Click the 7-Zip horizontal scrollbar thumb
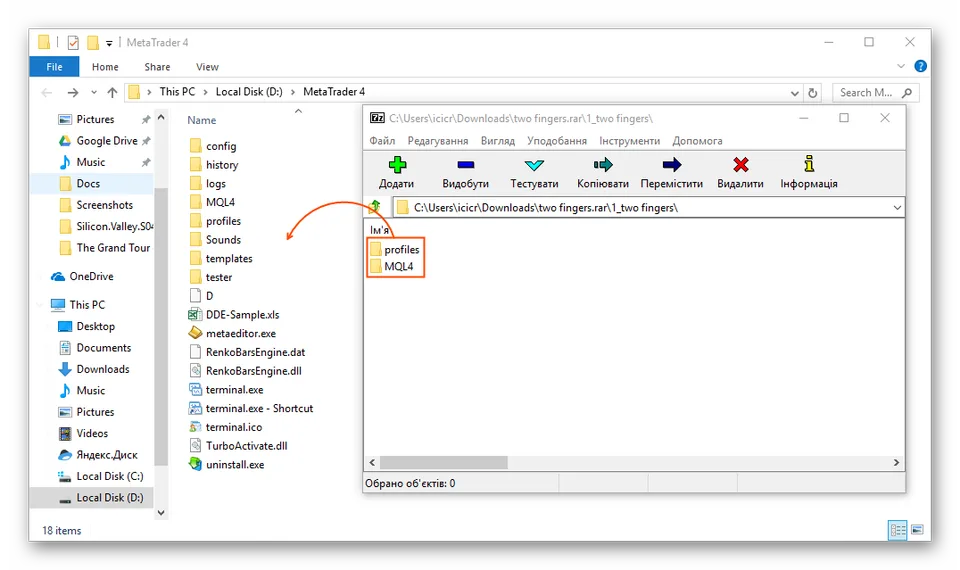 click(443, 462)
